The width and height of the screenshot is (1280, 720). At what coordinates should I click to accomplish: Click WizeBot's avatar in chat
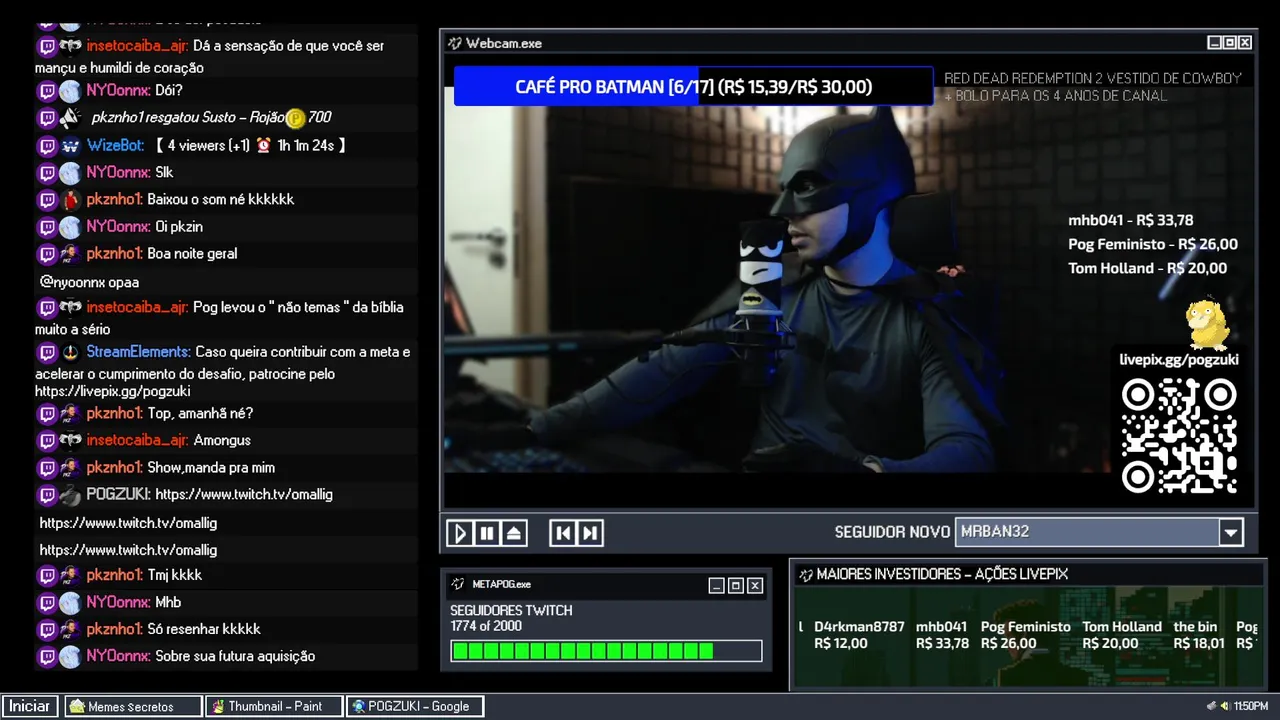[x=70, y=145]
